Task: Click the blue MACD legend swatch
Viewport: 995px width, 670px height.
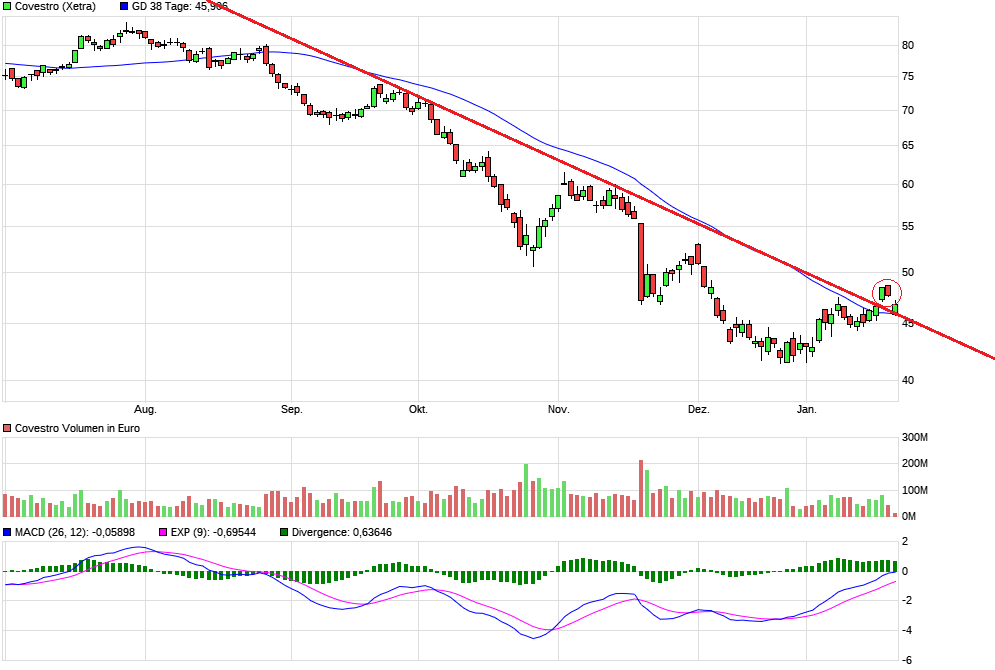Action: pos(7,532)
